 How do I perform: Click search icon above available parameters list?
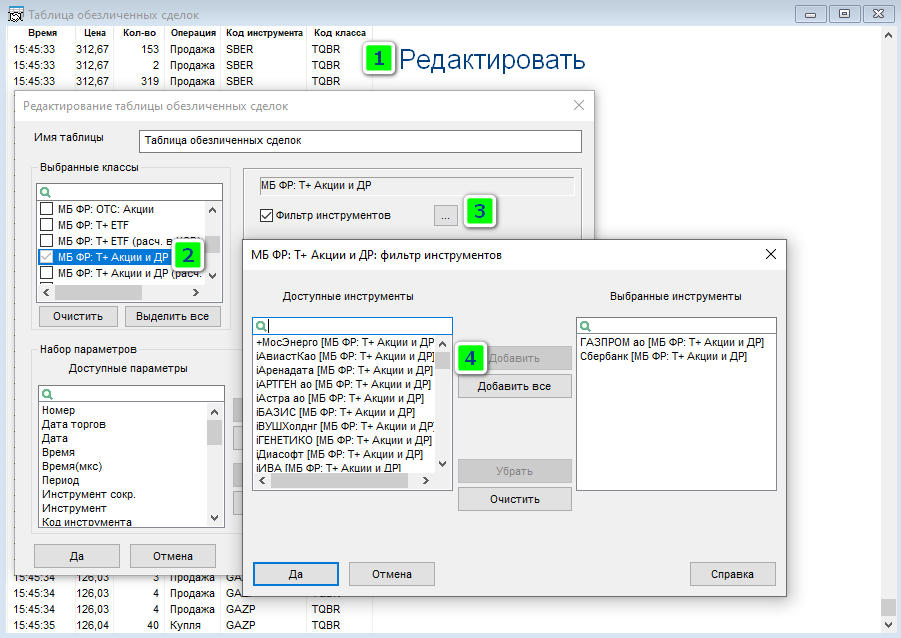point(45,394)
